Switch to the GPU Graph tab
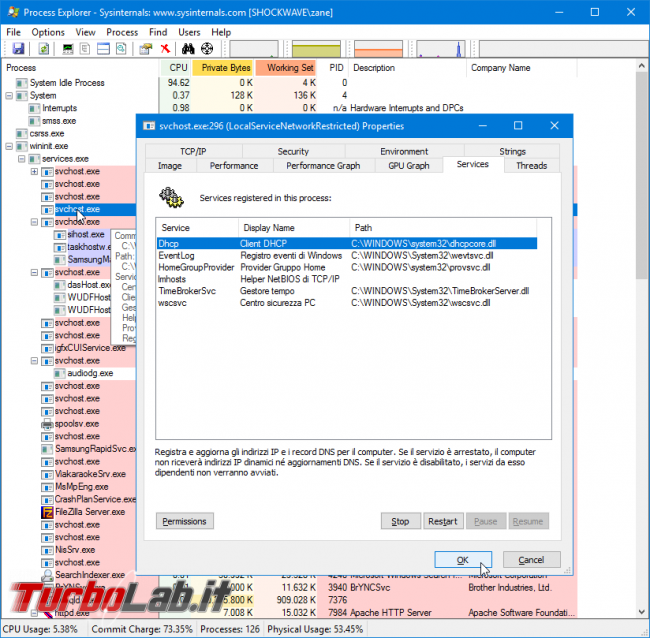 (x=409, y=166)
